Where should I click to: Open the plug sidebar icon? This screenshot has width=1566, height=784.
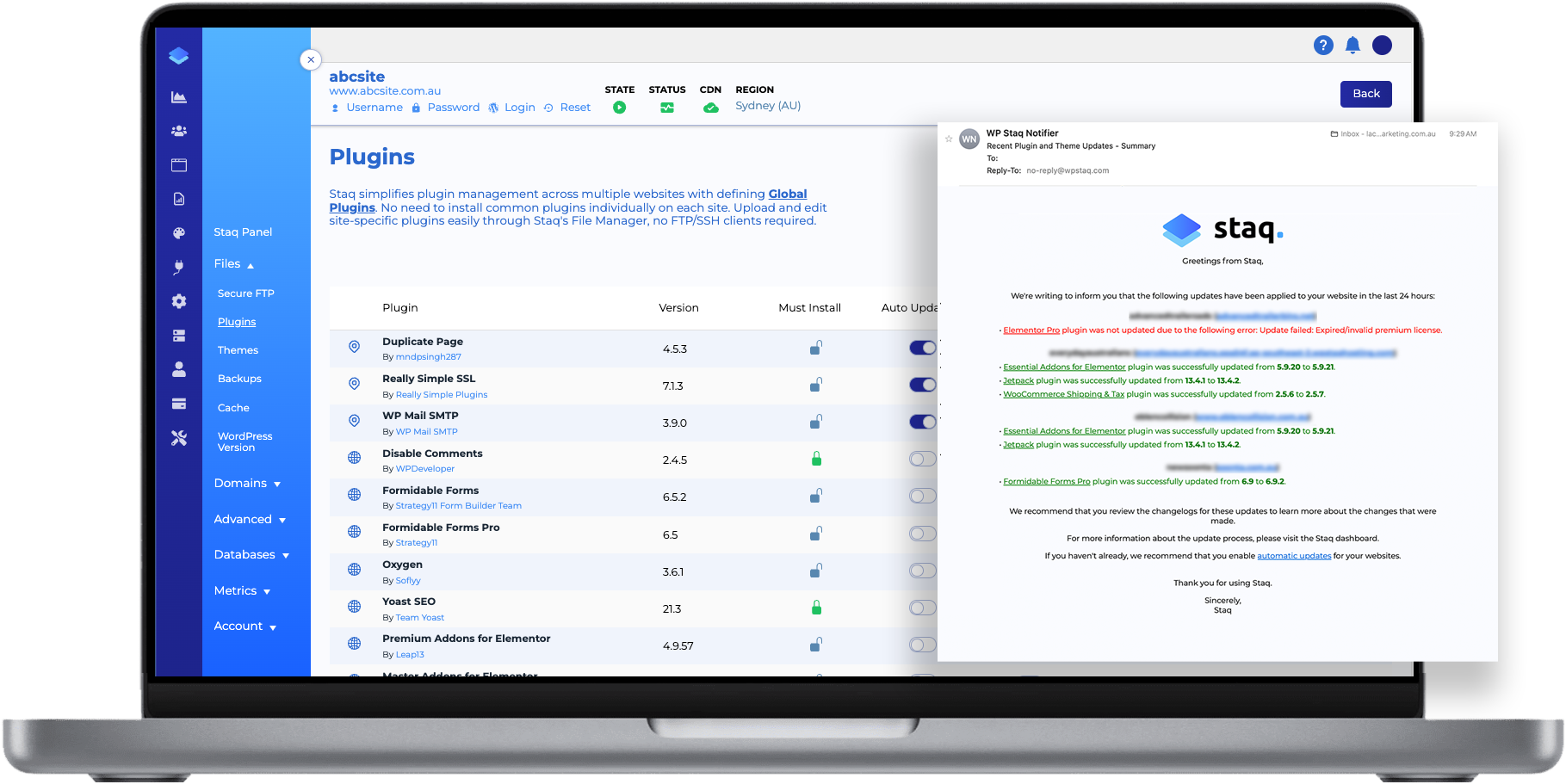click(179, 267)
